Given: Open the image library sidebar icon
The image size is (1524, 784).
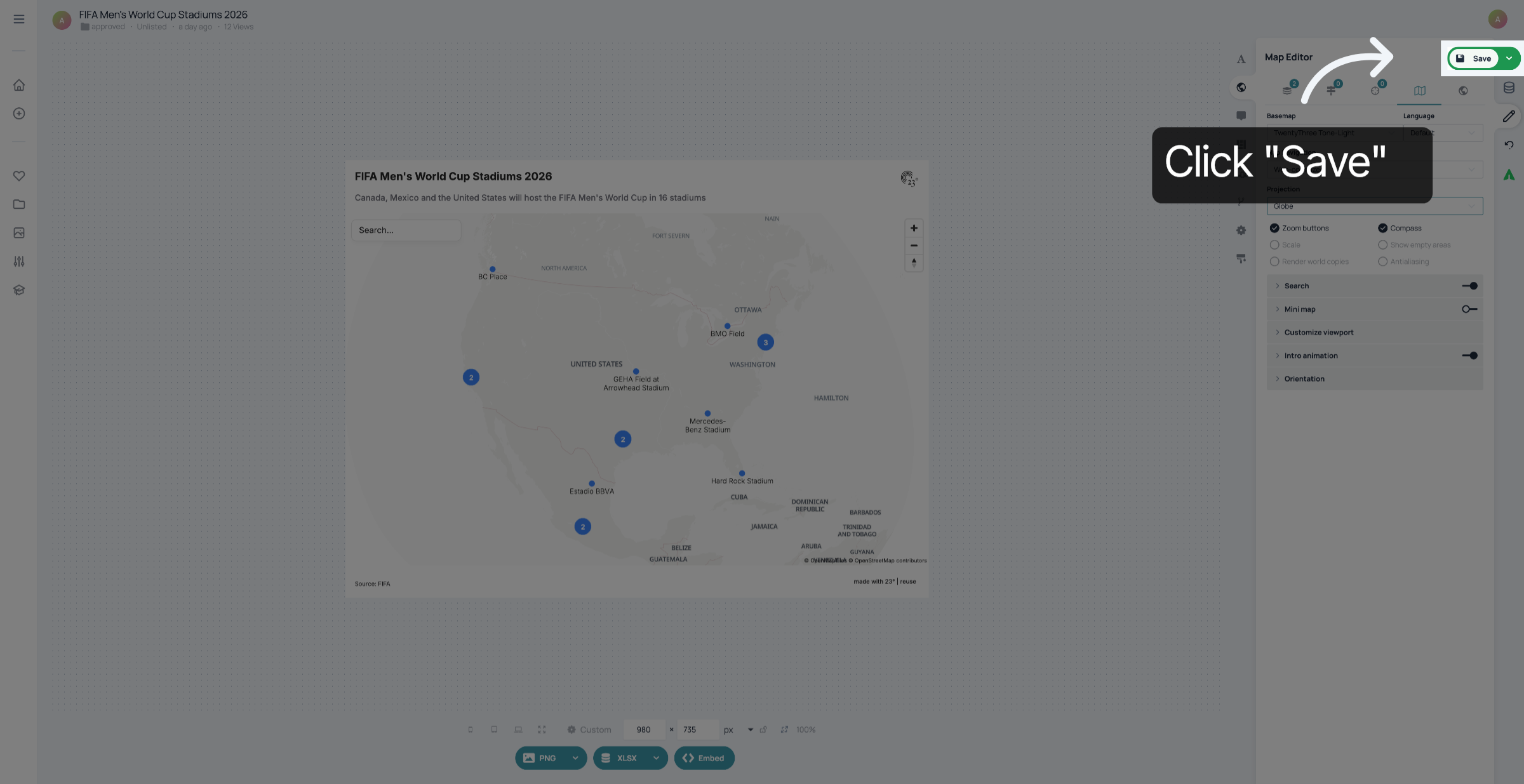Looking at the screenshot, I should 19,233.
